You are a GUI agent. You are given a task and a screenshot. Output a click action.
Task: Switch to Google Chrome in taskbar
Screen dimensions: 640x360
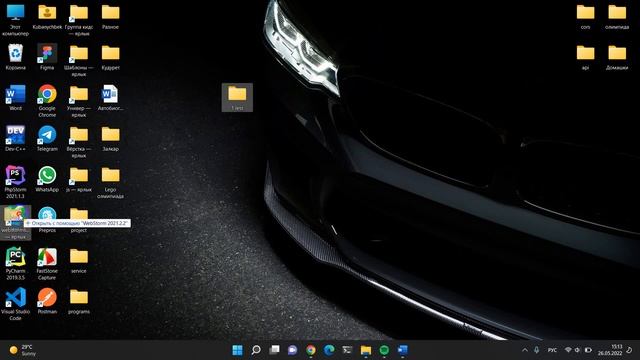pyautogui.click(x=311, y=350)
